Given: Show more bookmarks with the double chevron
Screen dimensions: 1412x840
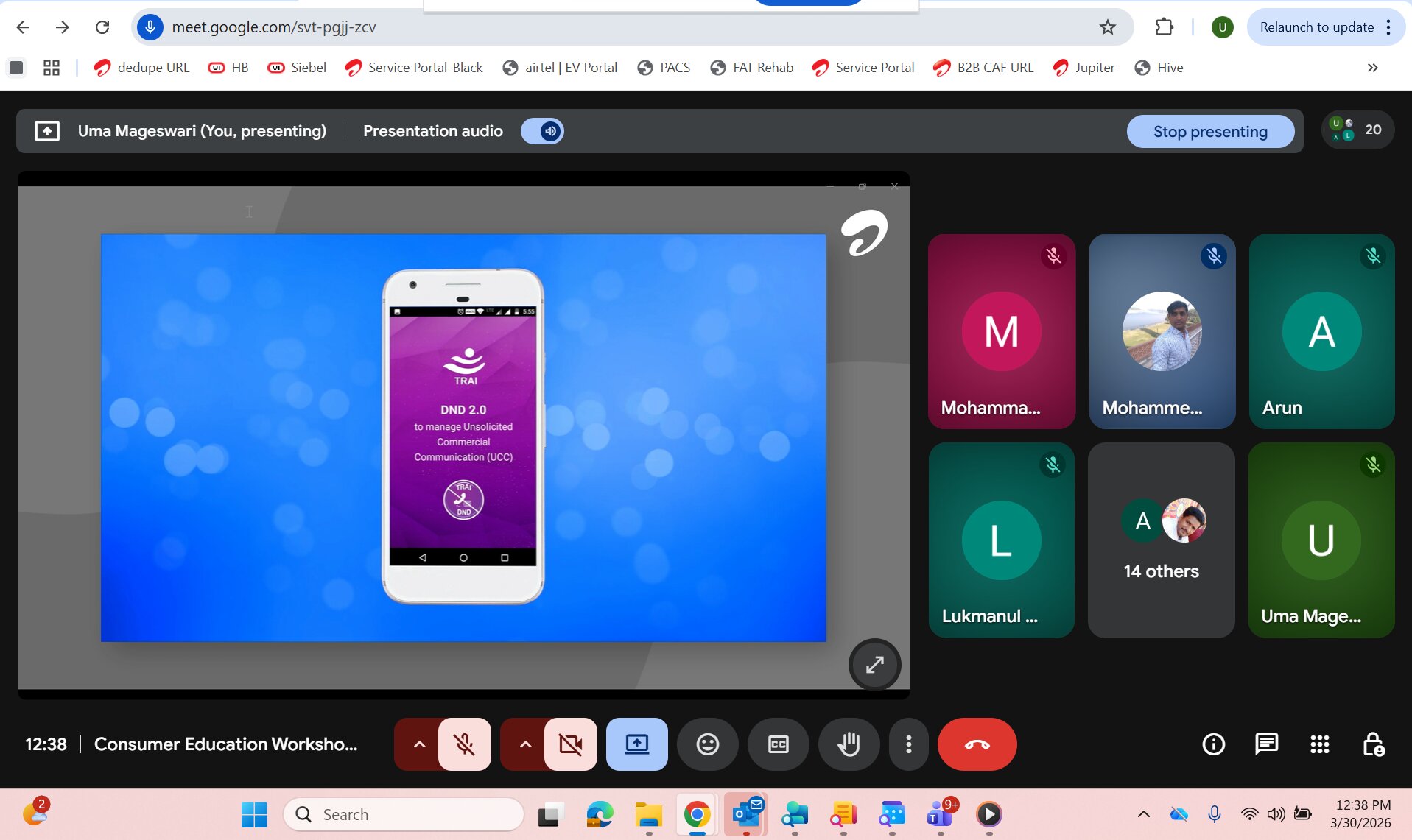Looking at the screenshot, I should click(x=1372, y=68).
